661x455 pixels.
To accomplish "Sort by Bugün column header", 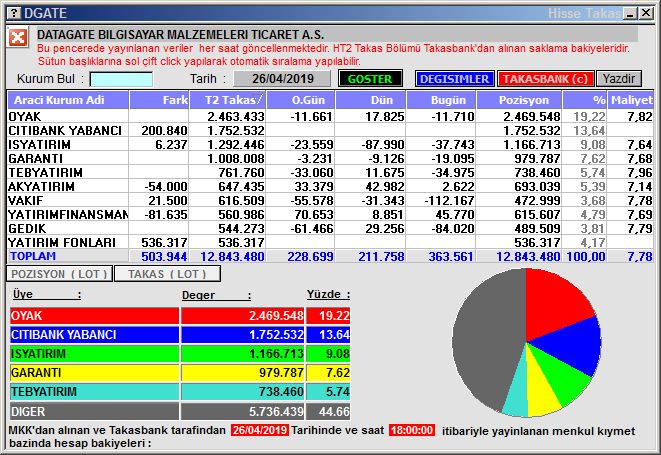I will pyautogui.click(x=441, y=100).
